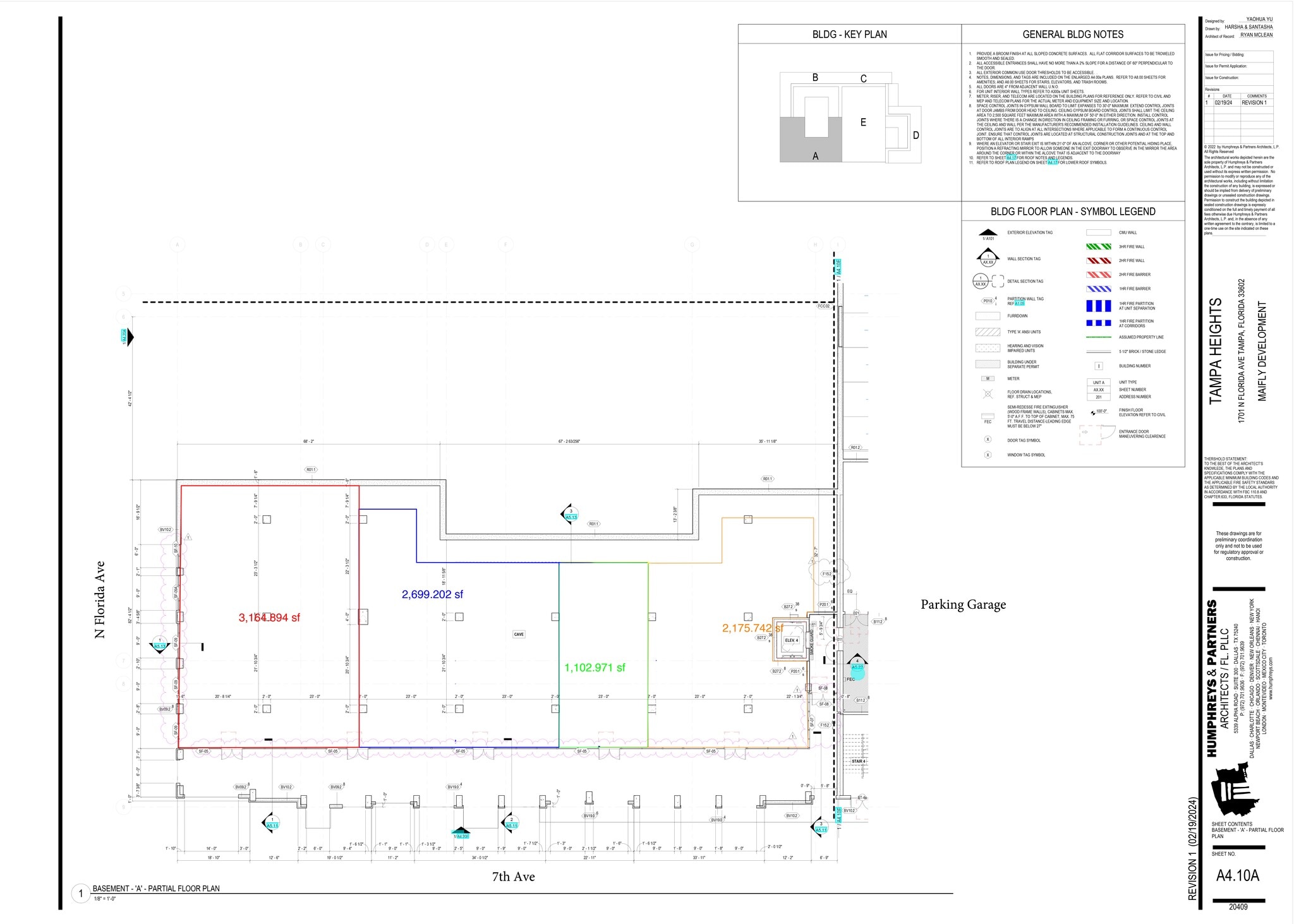Viewport: 1294px width, 924px height.
Task: Select the floor drain locations symbol in legend
Action: 988,393
